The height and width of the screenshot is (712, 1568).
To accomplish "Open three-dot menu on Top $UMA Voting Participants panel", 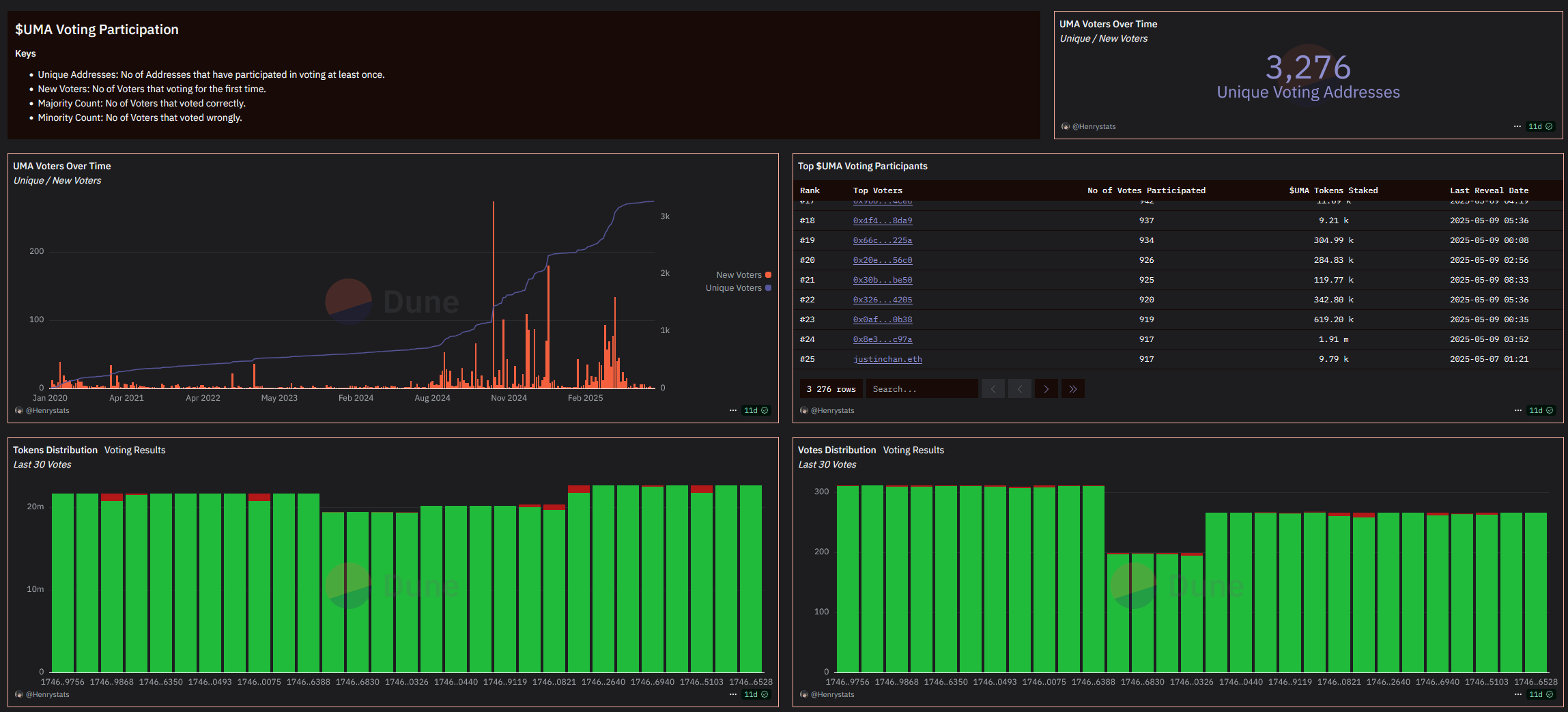I will coord(1517,410).
